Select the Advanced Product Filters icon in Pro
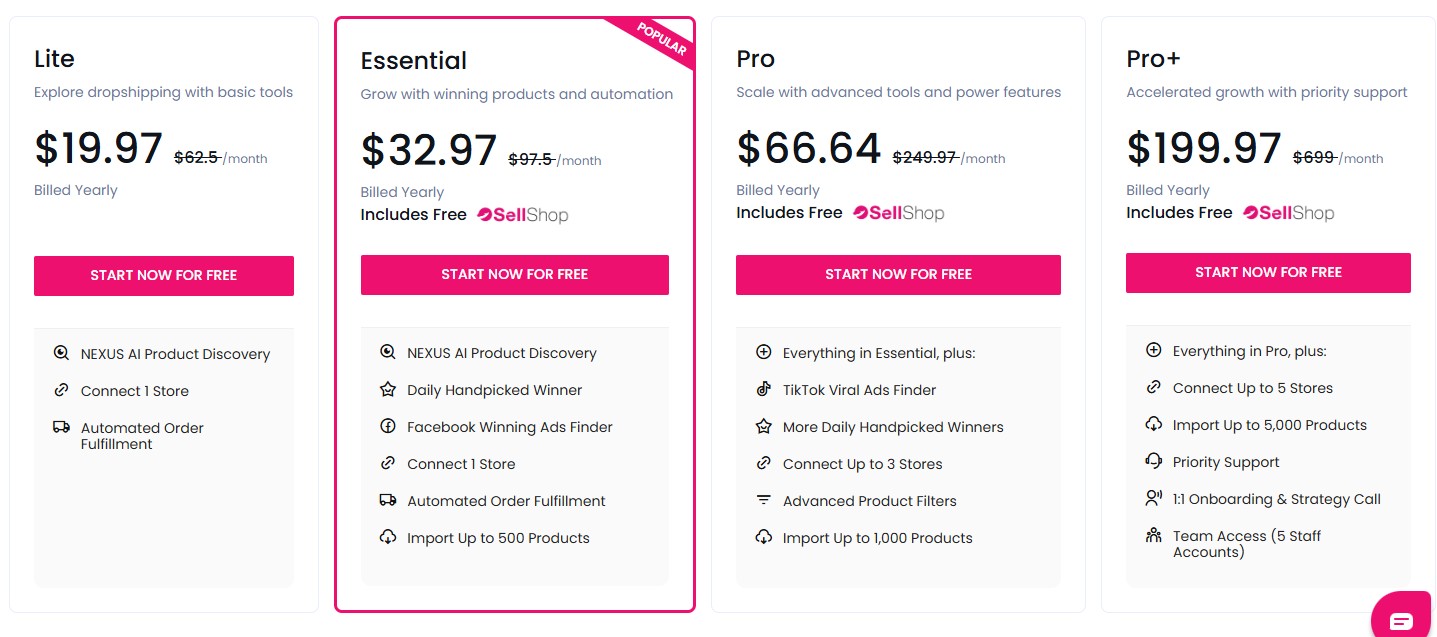 pos(764,500)
